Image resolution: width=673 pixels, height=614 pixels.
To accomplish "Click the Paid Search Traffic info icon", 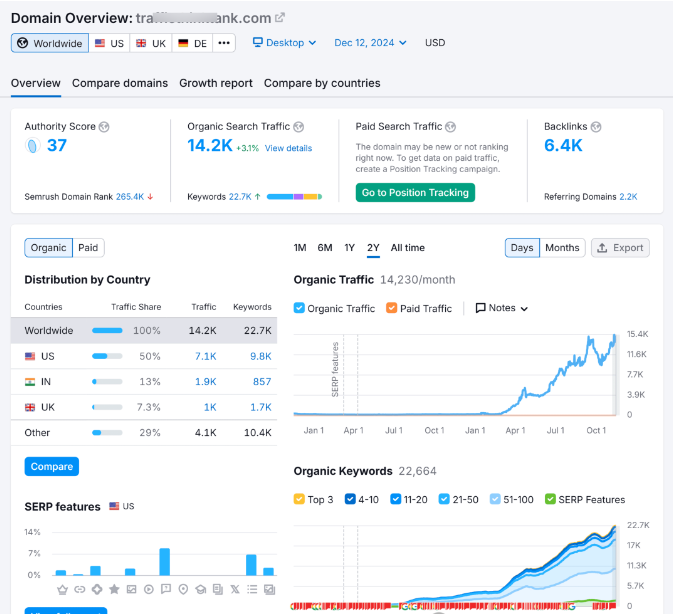I will pos(450,127).
